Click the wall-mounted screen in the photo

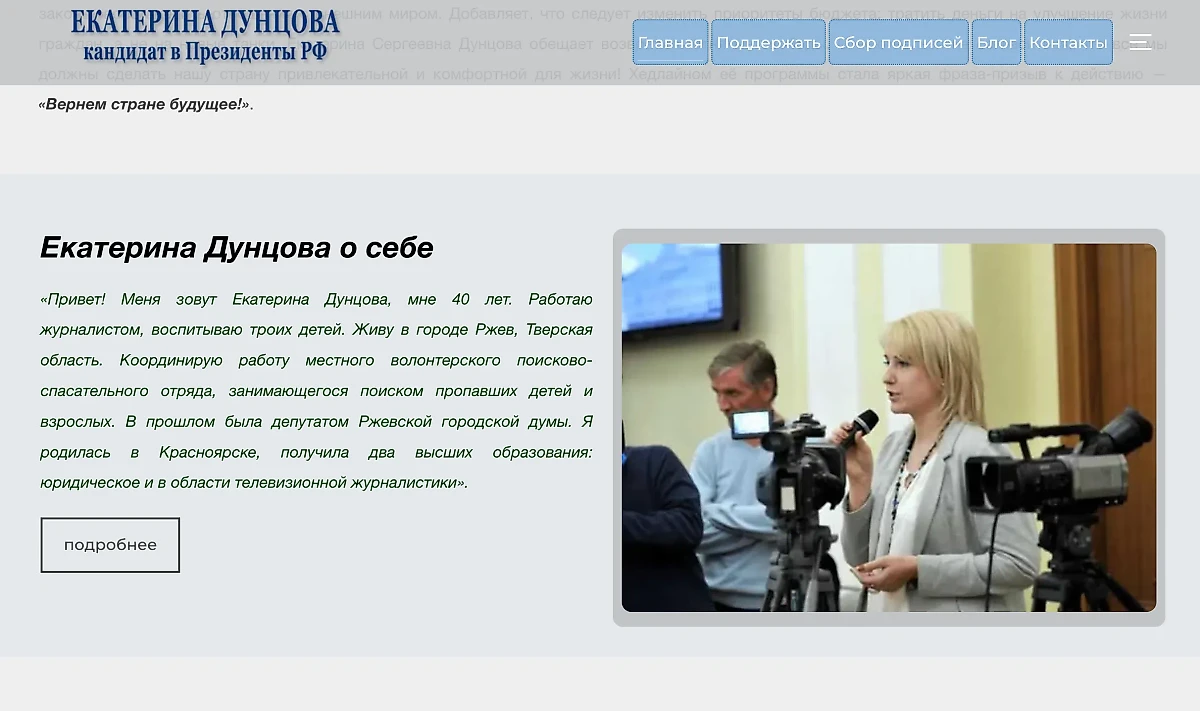[679, 290]
